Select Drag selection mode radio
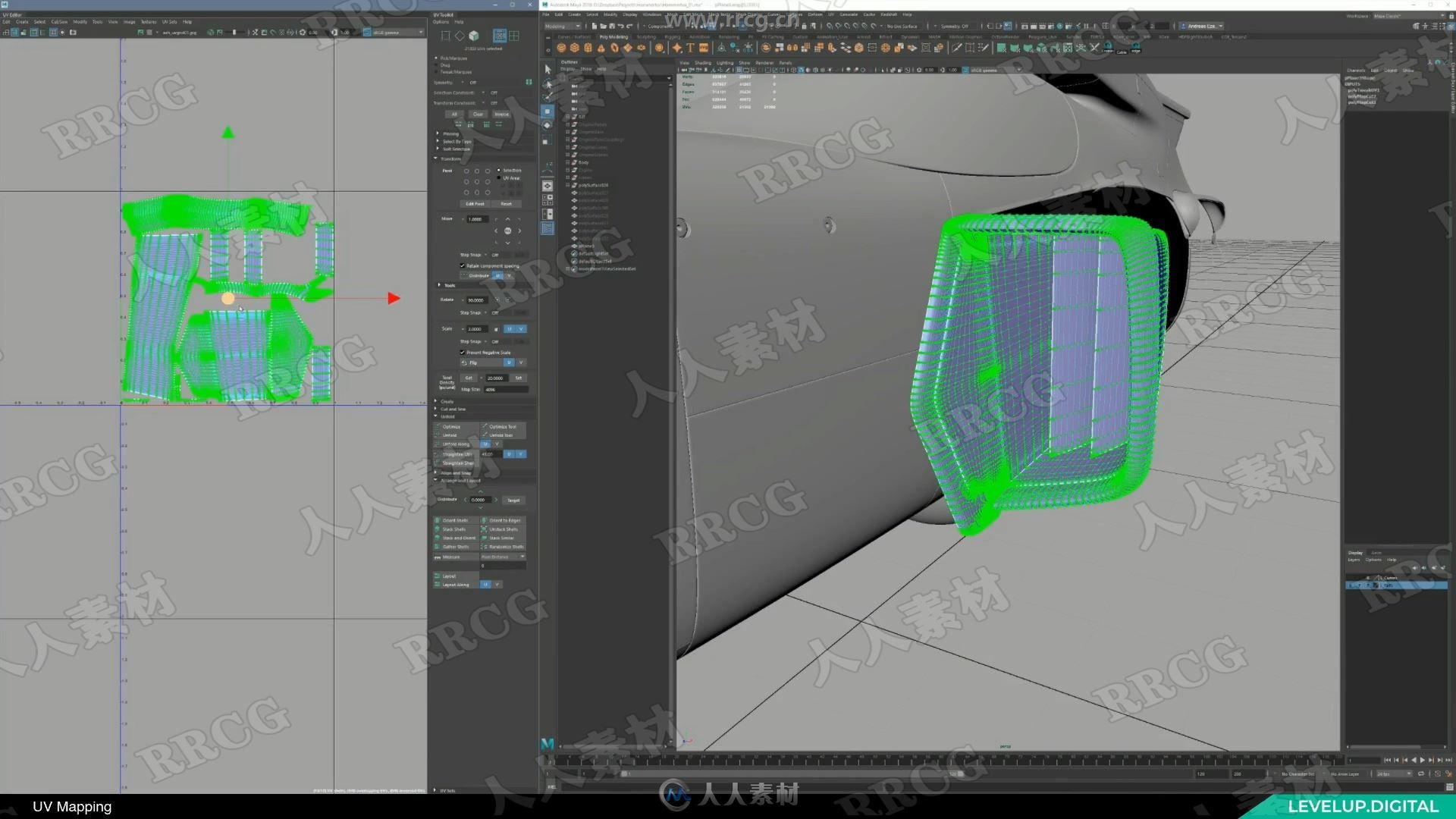 (x=436, y=65)
